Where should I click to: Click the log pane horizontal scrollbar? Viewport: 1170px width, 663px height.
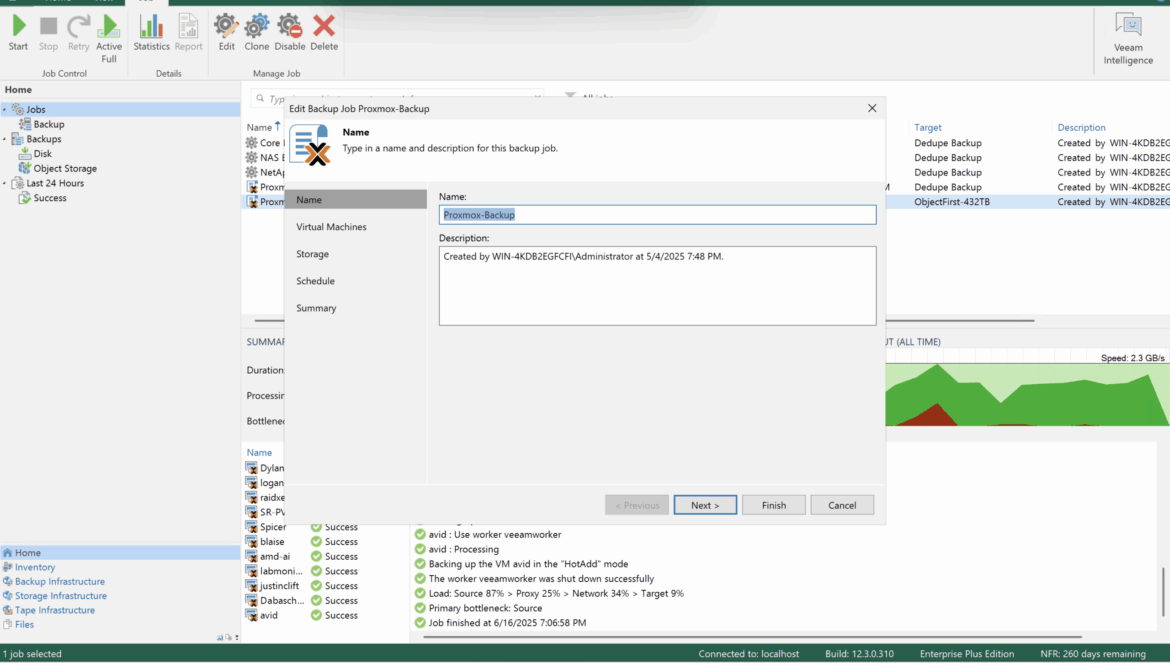click(x=752, y=638)
